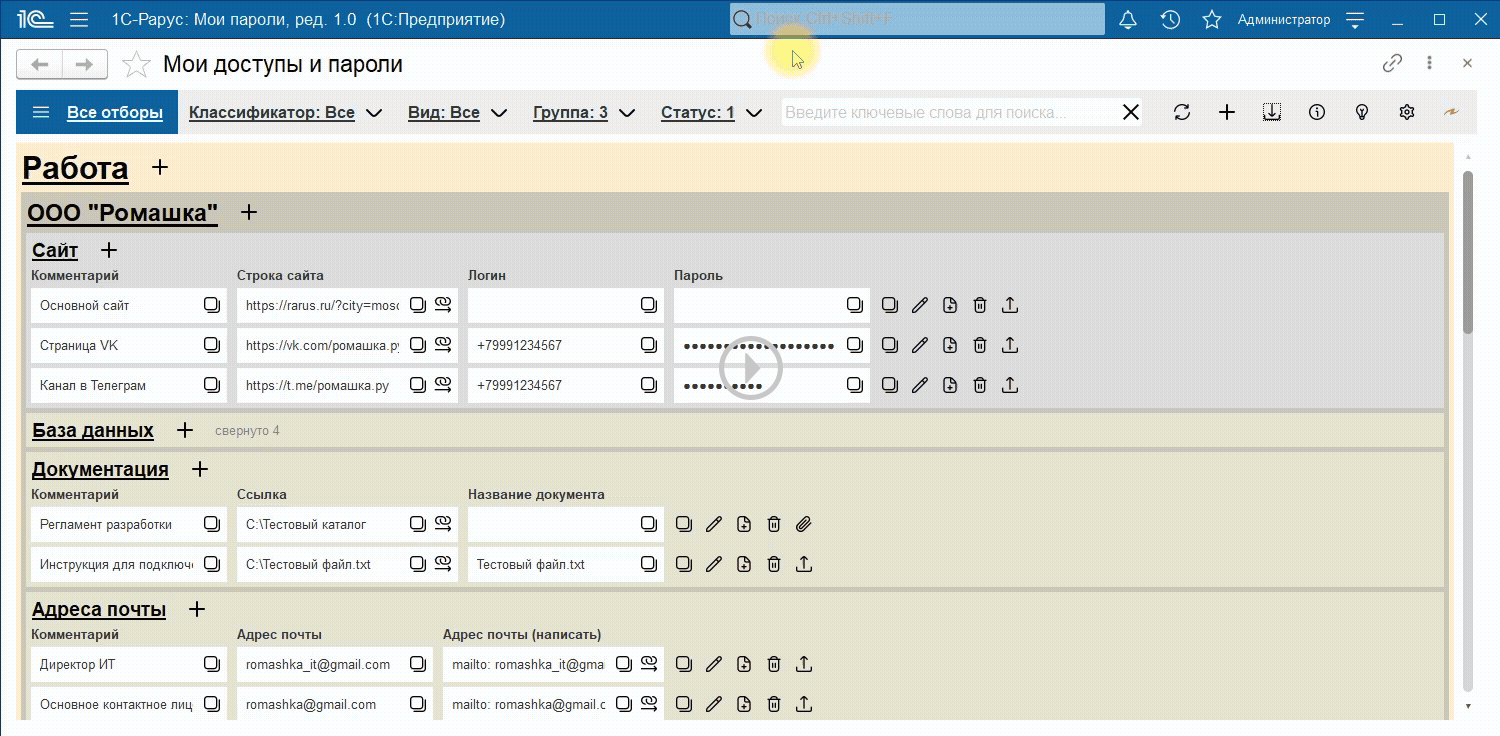Add new record plus in toolbar
Screen dimensions: 1500x736
[x=1227, y=112]
